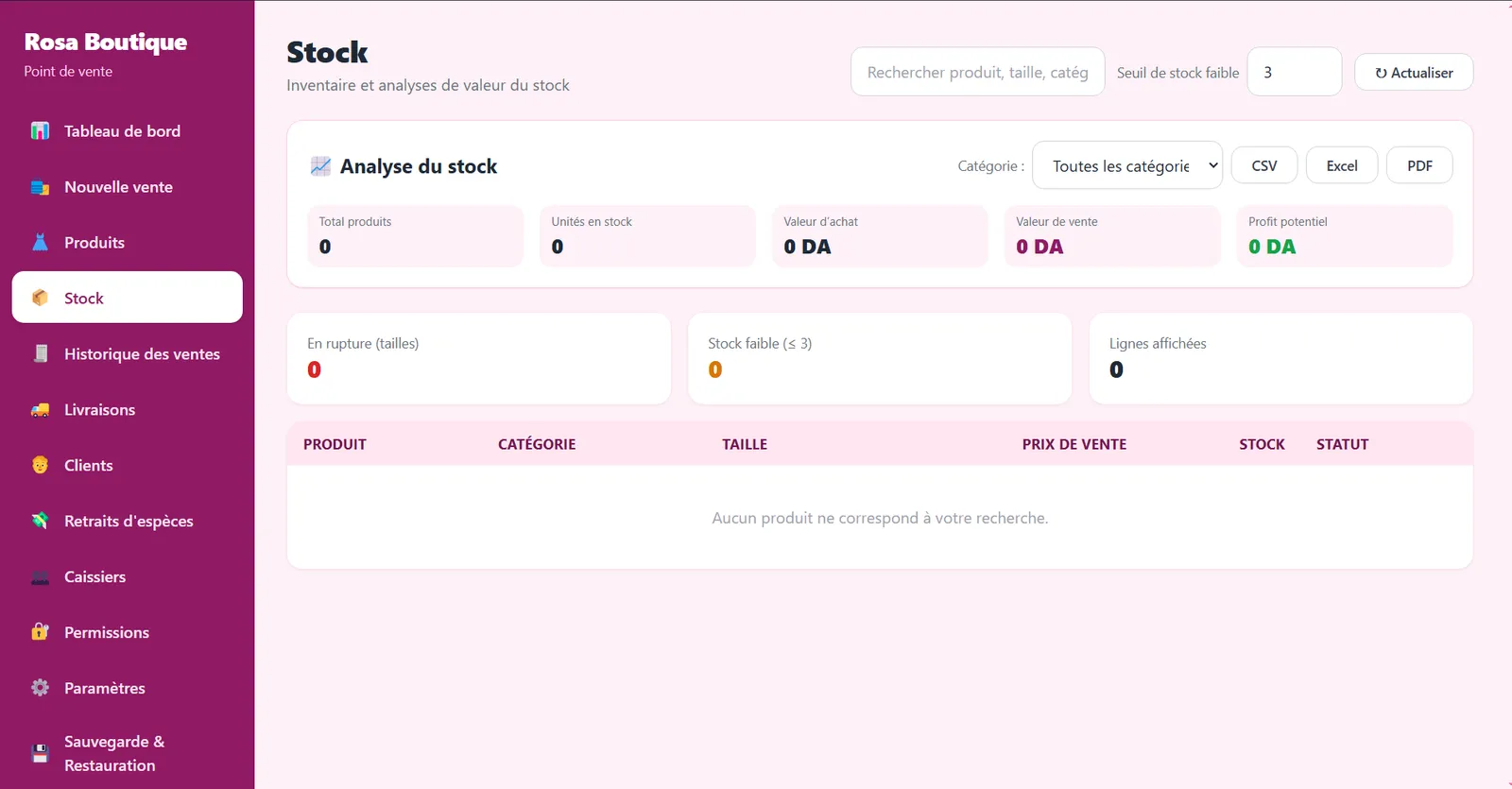Focus the Rechercher produit search field
1512x789 pixels.
(978, 72)
